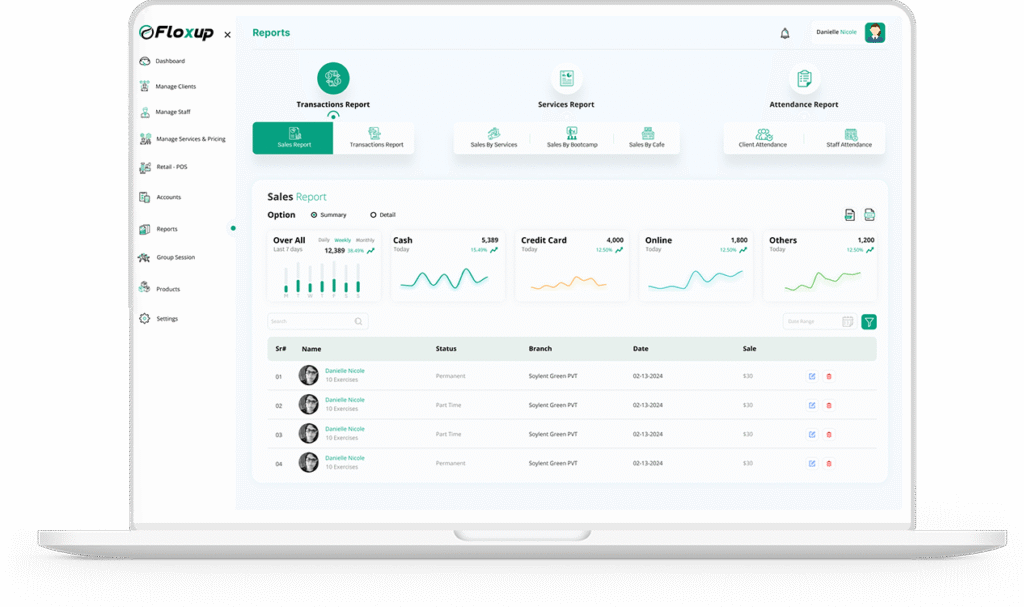Click the green filter button
The width and height of the screenshot is (1024, 607).
click(x=869, y=321)
